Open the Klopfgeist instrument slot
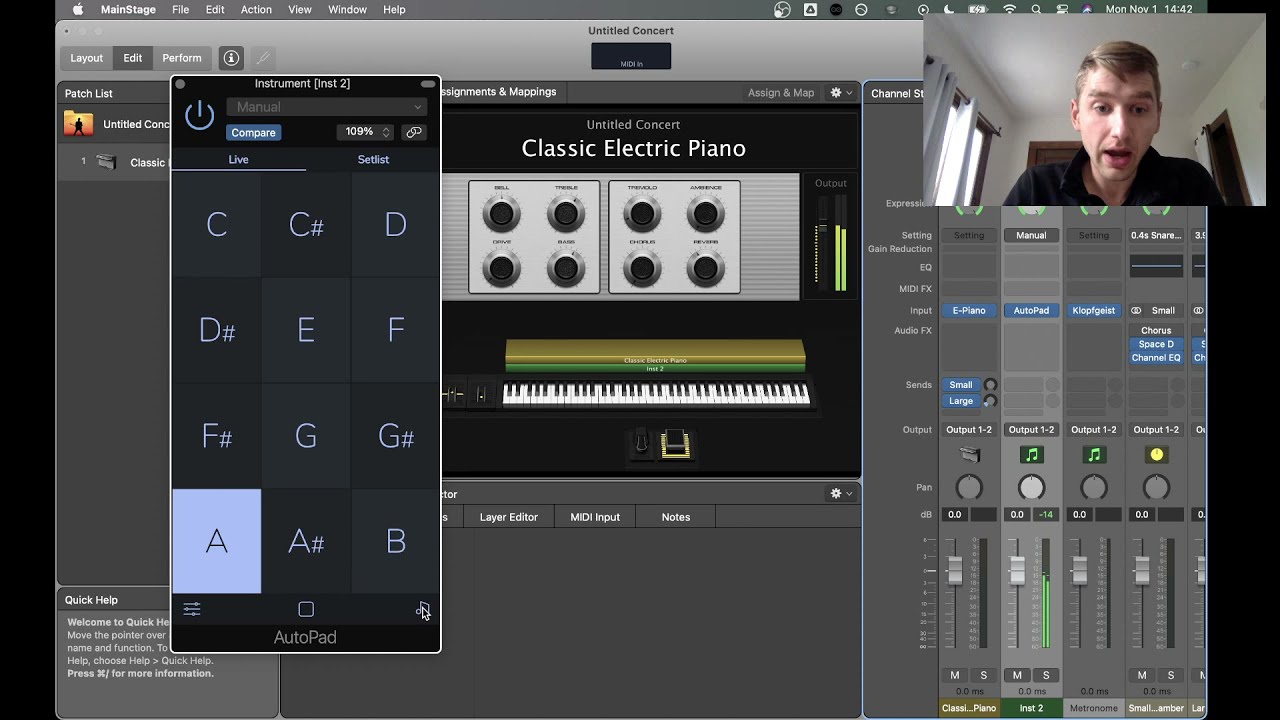Screen dimensions: 1280x720 pos(1094,310)
